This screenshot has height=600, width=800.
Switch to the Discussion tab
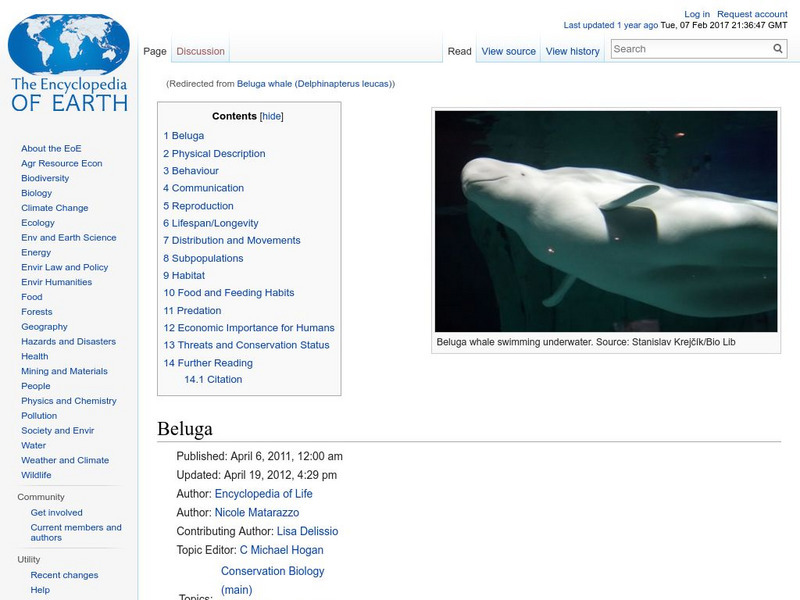200,51
